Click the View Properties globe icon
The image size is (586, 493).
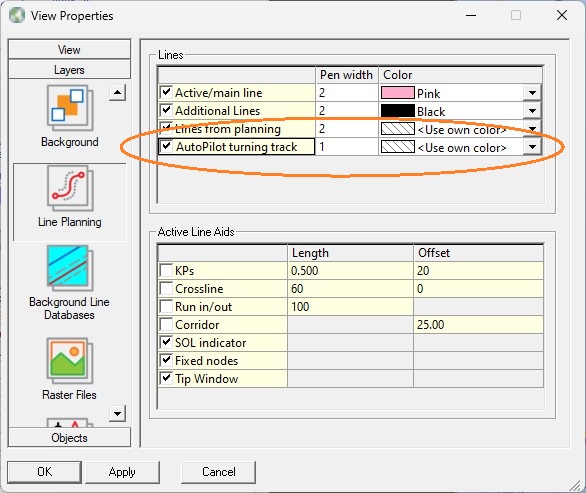(17, 16)
